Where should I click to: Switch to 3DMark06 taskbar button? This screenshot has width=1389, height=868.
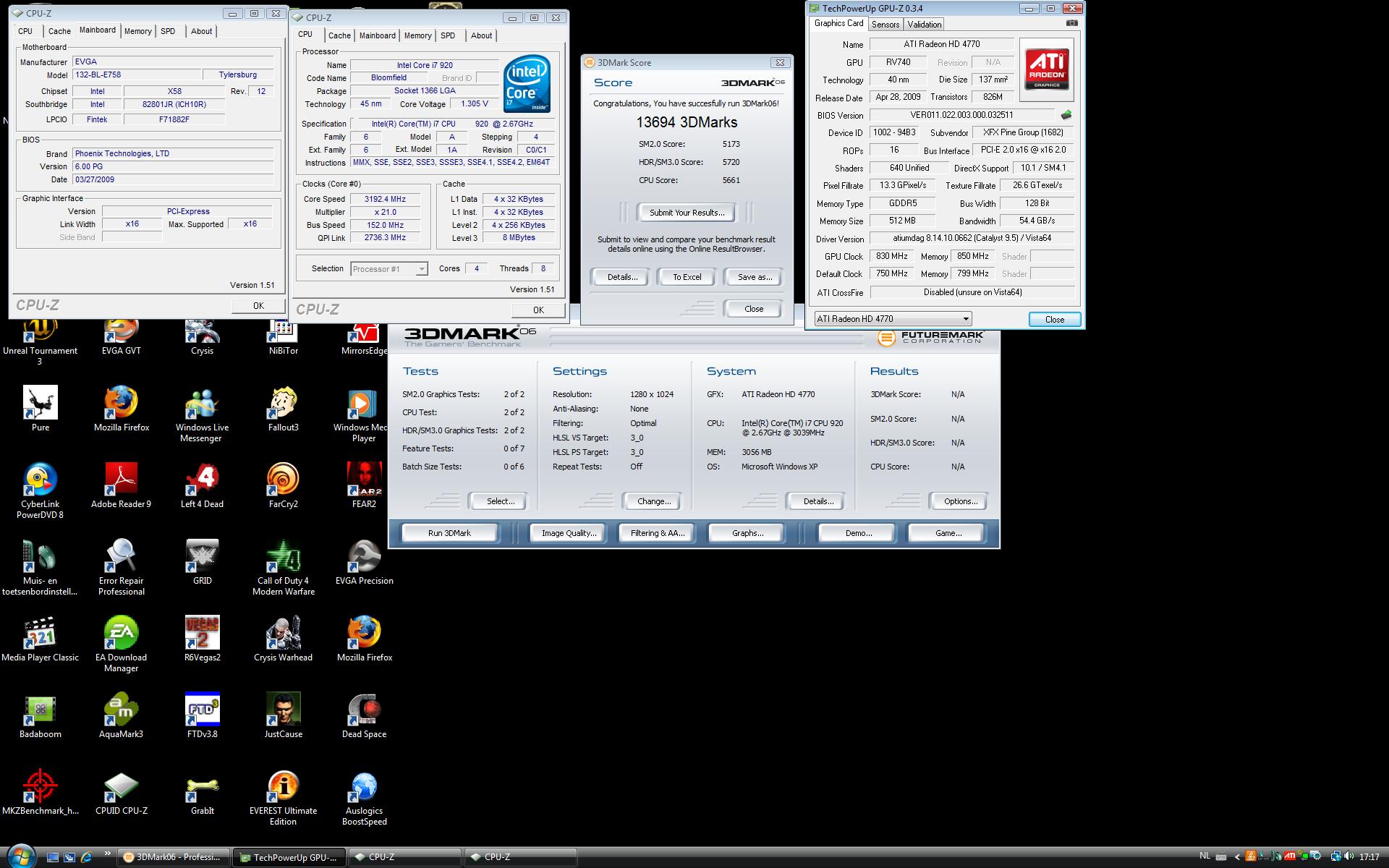click(174, 858)
